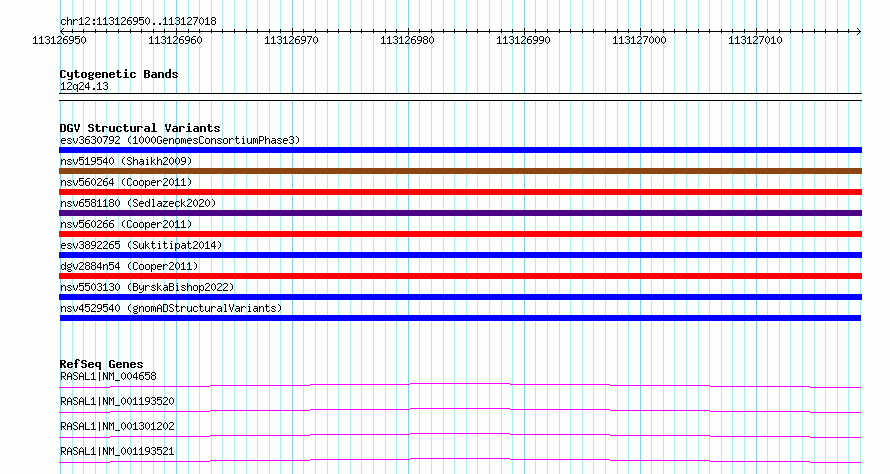Screen dimensions: 890x474
Task: Open transcript RASAL1|NM_001193521 label
Action: pyautogui.click(x=117, y=451)
